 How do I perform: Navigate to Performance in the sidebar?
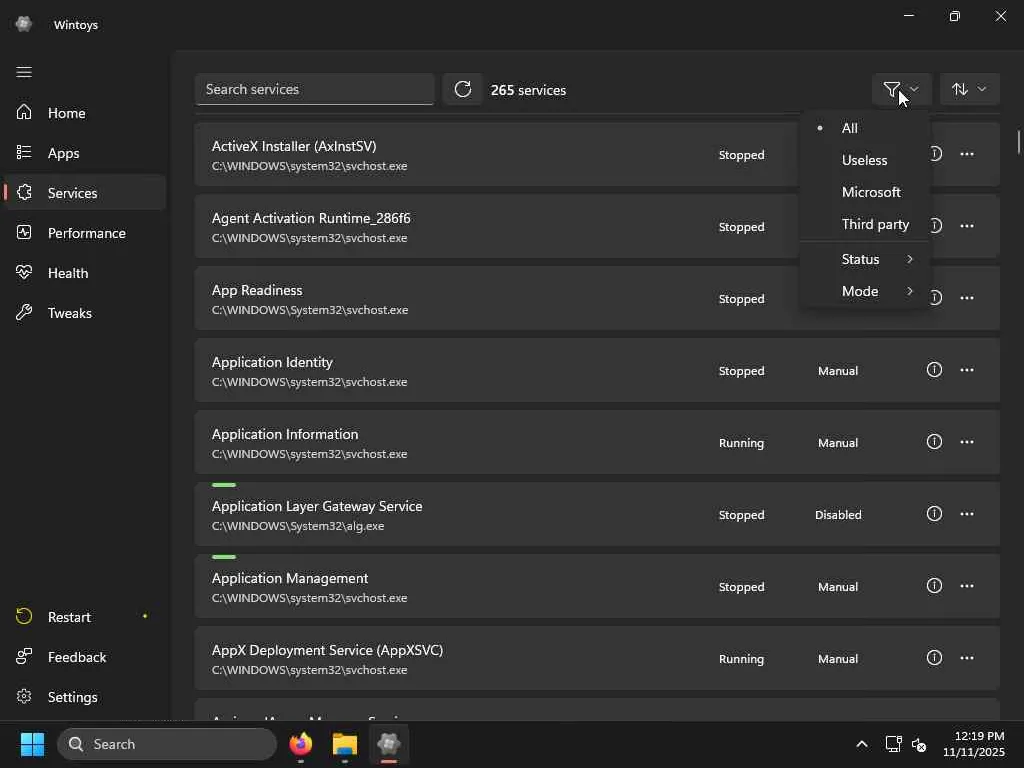click(x=86, y=233)
